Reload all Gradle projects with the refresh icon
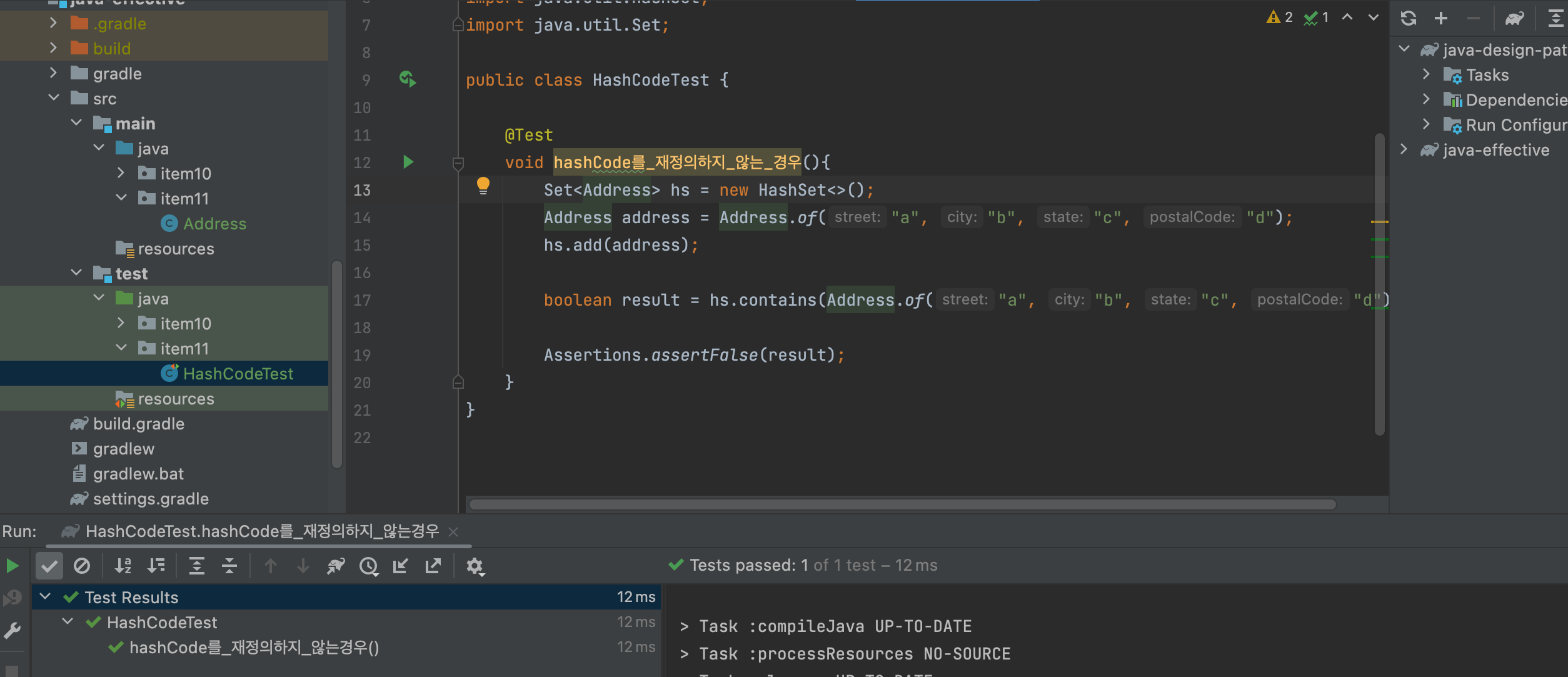This screenshot has width=1568, height=677. pos(1408,18)
